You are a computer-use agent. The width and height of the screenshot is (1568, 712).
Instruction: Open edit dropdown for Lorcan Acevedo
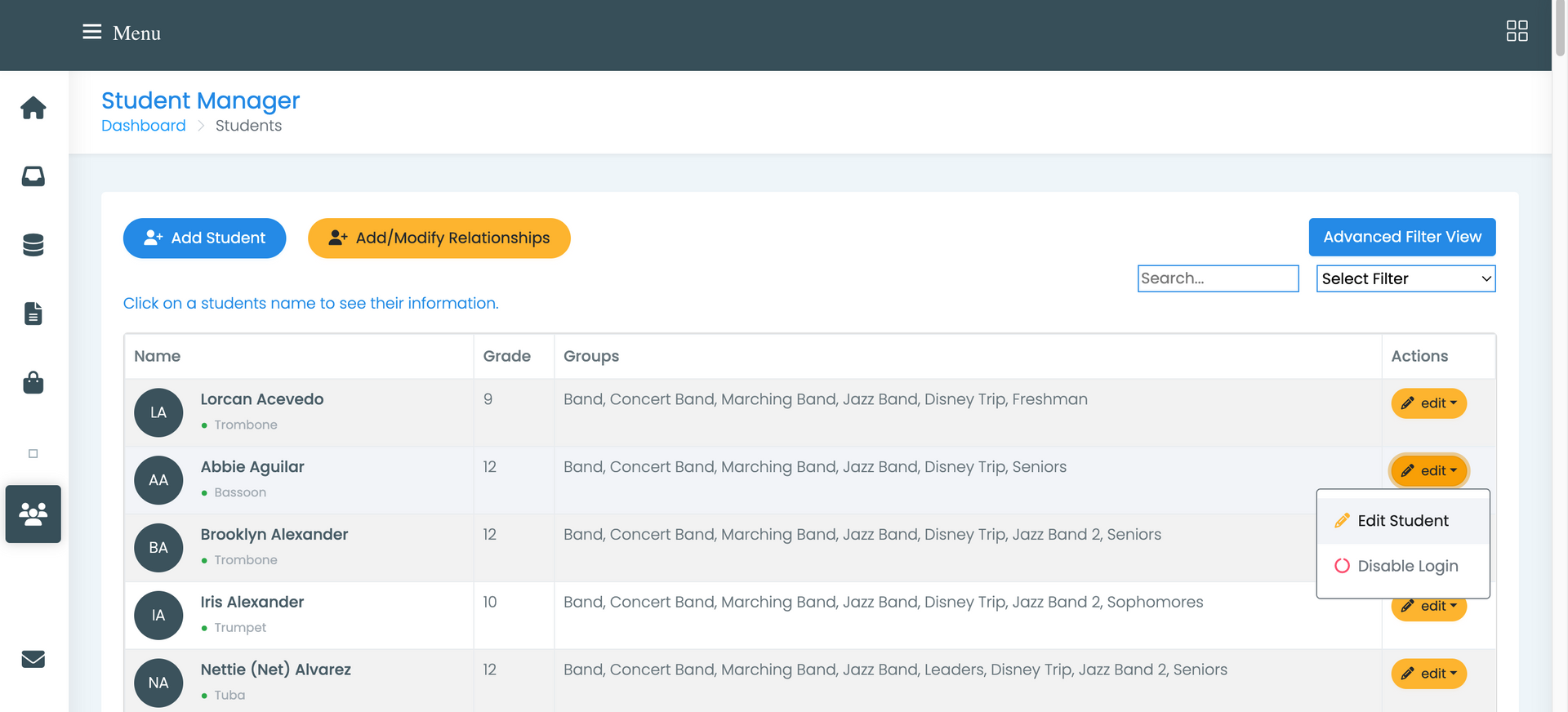click(1428, 403)
